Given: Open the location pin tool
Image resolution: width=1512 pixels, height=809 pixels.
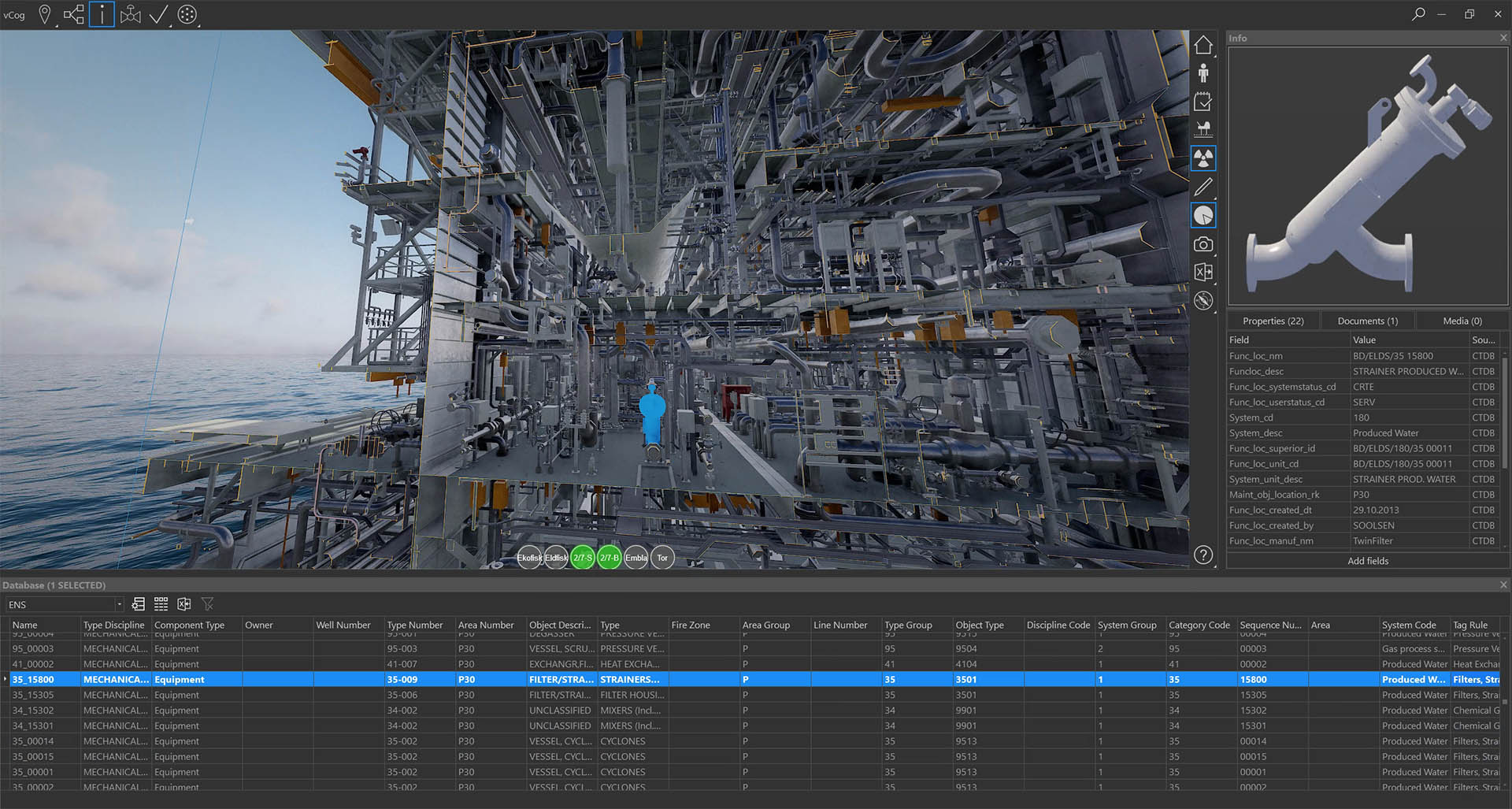Looking at the screenshot, I should point(45,14).
